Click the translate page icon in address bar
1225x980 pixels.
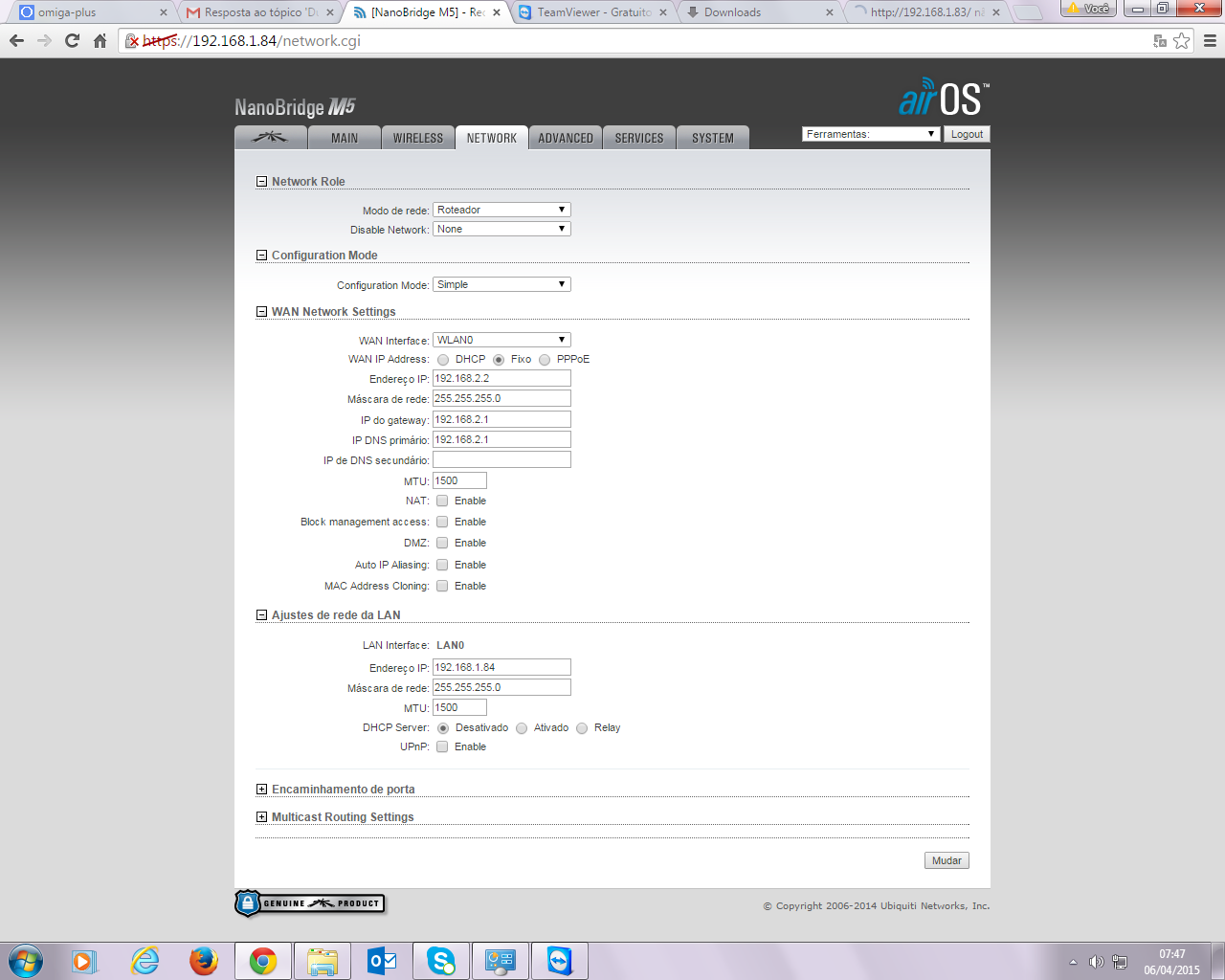(x=1160, y=41)
